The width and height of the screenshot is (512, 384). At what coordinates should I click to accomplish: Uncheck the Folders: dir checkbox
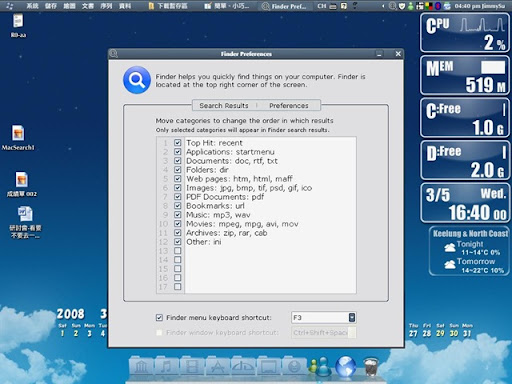coord(177,170)
